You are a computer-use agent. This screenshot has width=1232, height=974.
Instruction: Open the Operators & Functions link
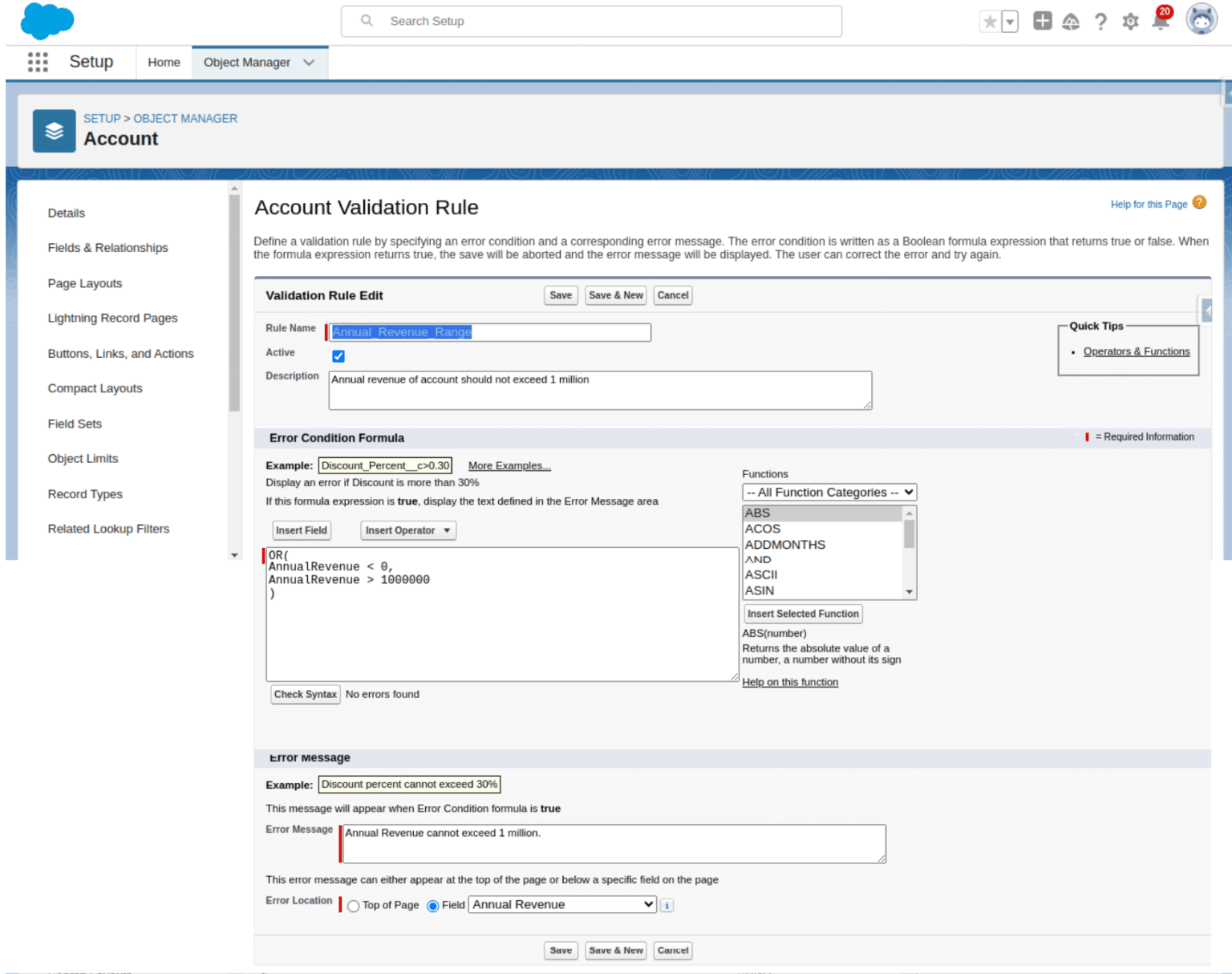[1136, 351]
